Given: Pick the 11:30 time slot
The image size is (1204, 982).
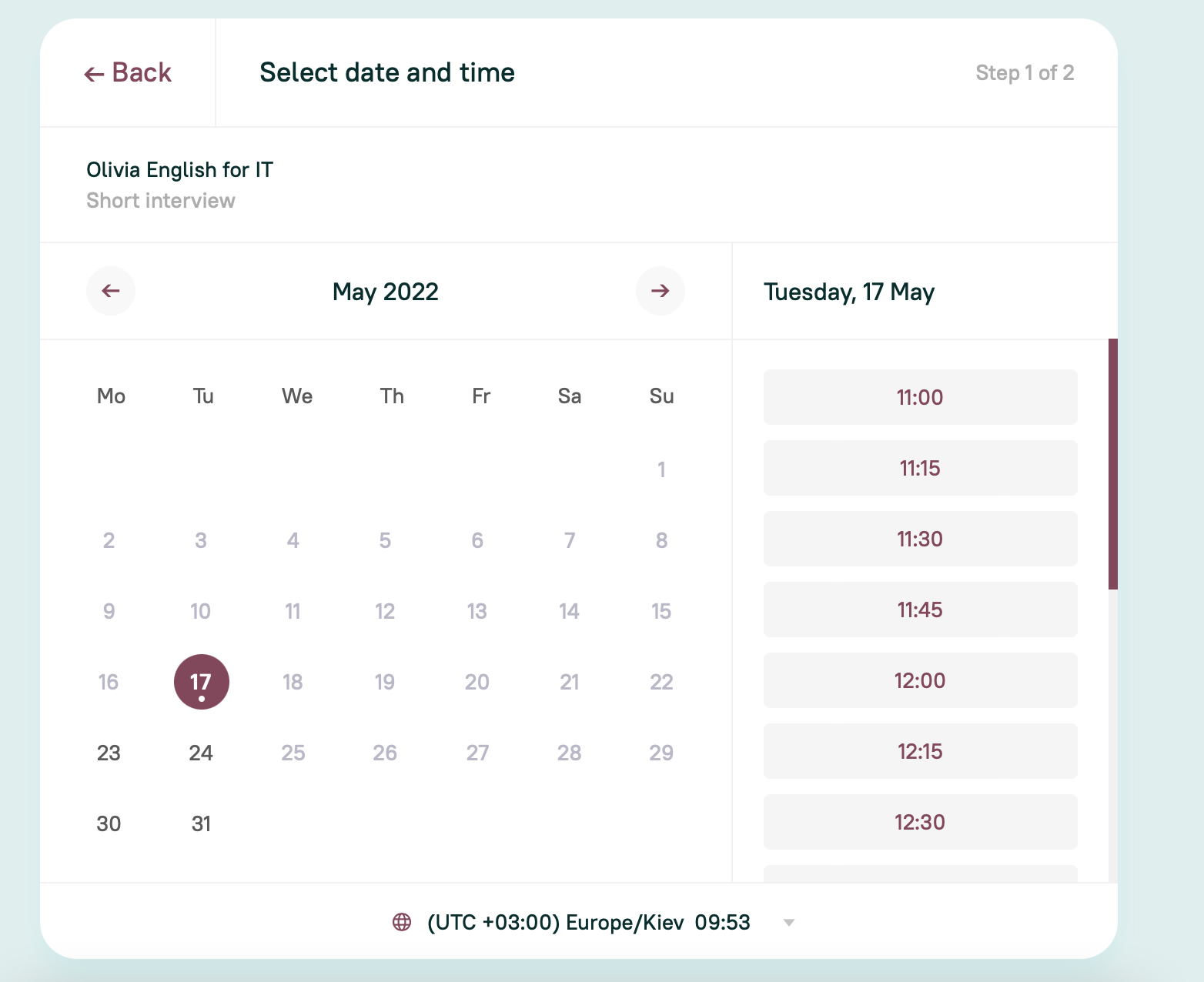Looking at the screenshot, I should [920, 539].
